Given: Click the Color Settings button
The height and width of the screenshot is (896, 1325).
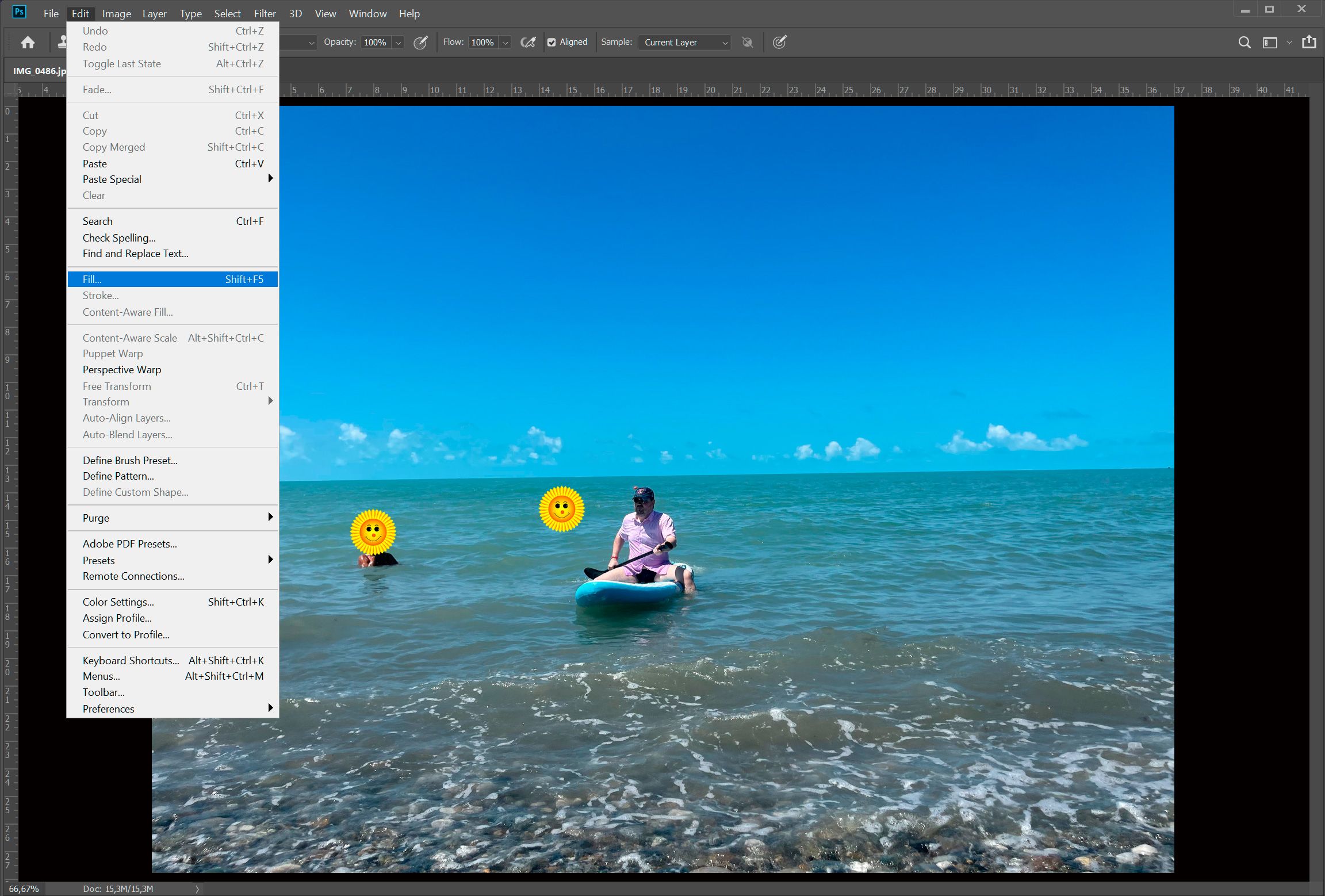Looking at the screenshot, I should click(x=116, y=601).
